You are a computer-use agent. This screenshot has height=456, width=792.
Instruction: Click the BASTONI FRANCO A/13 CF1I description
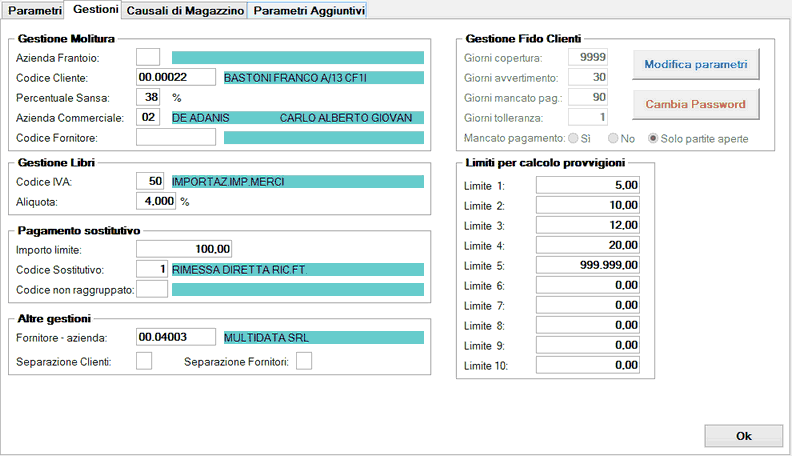(324, 78)
